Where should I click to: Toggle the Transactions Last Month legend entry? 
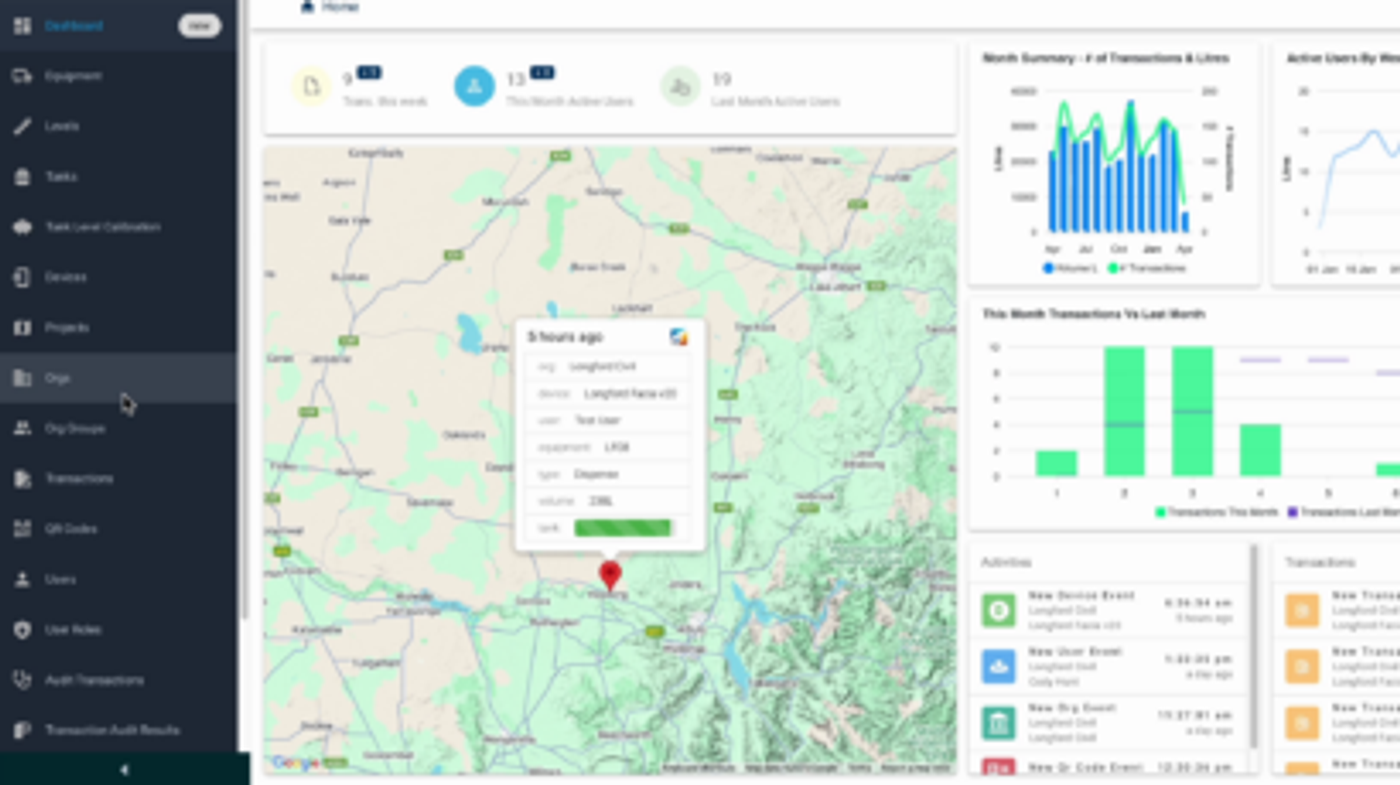click(1343, 512)
